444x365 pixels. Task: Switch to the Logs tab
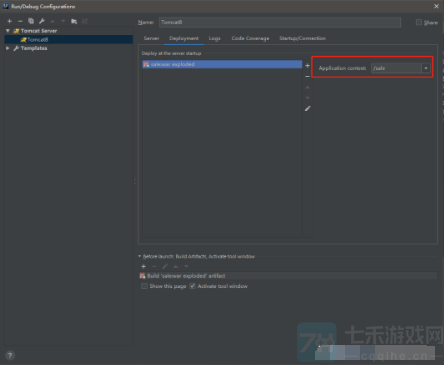pyautogui.click(x=214, y=38)
